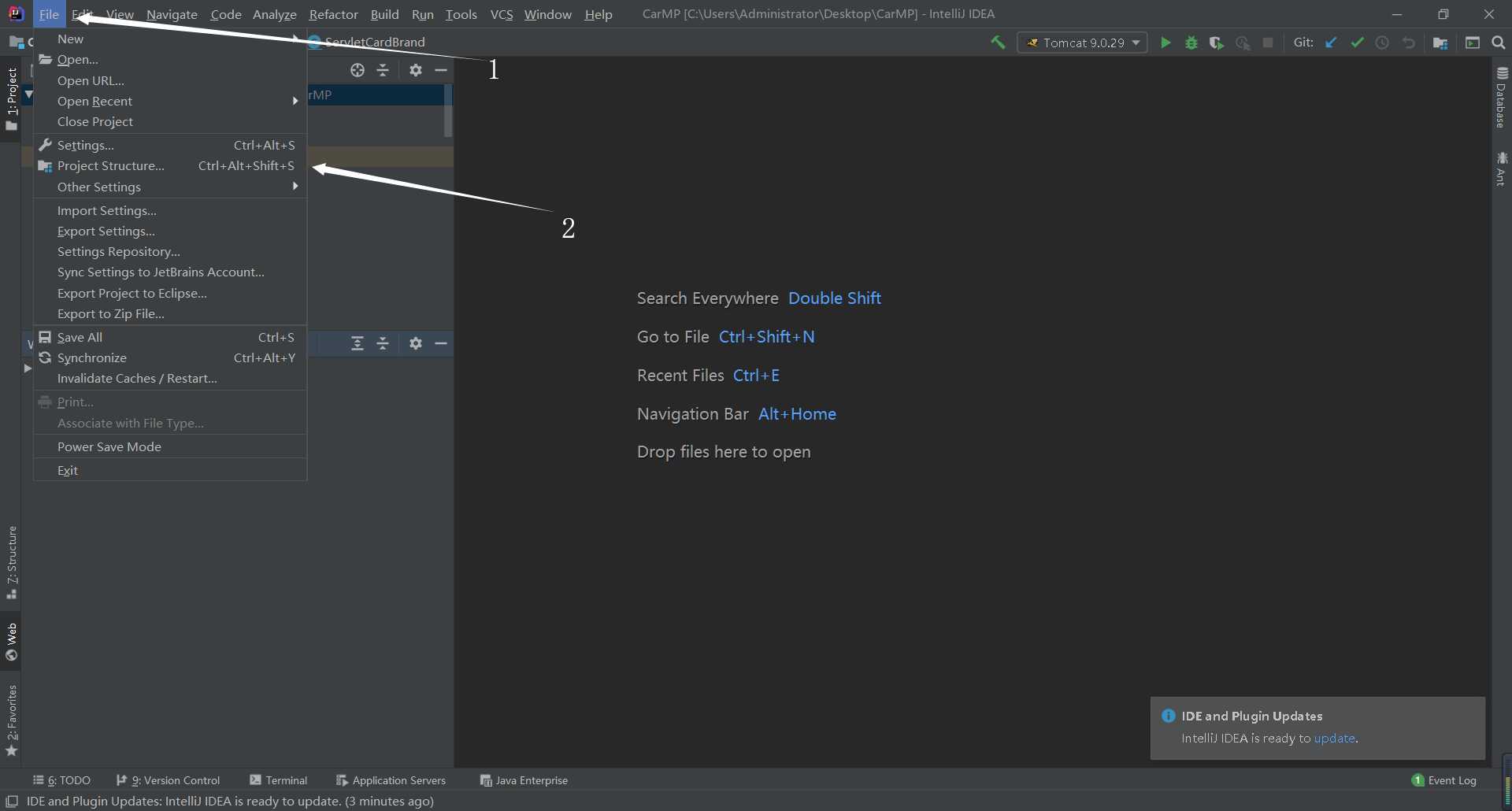Select Export to Zip File...

(x=170, y=313)
